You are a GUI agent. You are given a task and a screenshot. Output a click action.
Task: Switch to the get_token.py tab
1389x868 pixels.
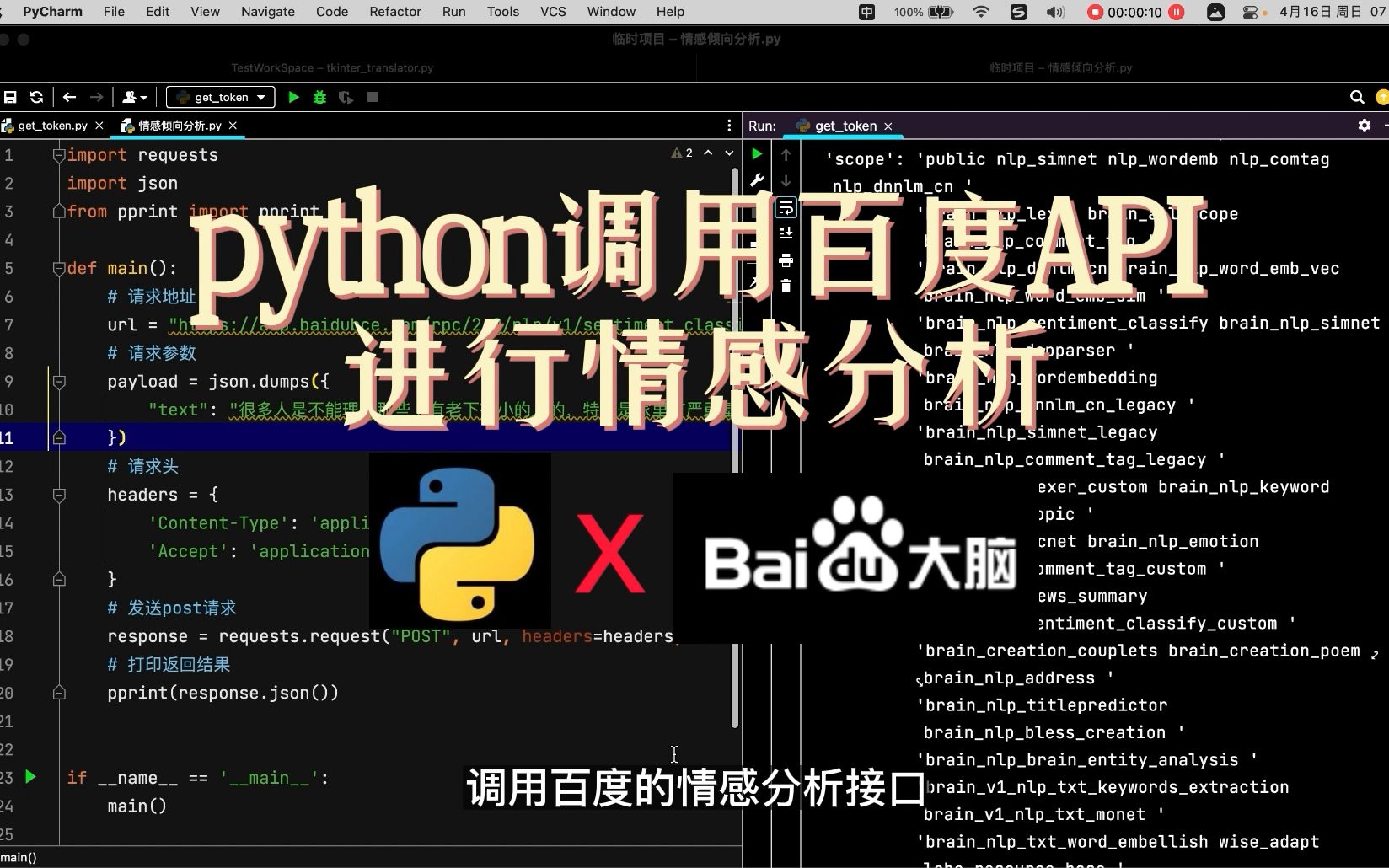[51, 125]
